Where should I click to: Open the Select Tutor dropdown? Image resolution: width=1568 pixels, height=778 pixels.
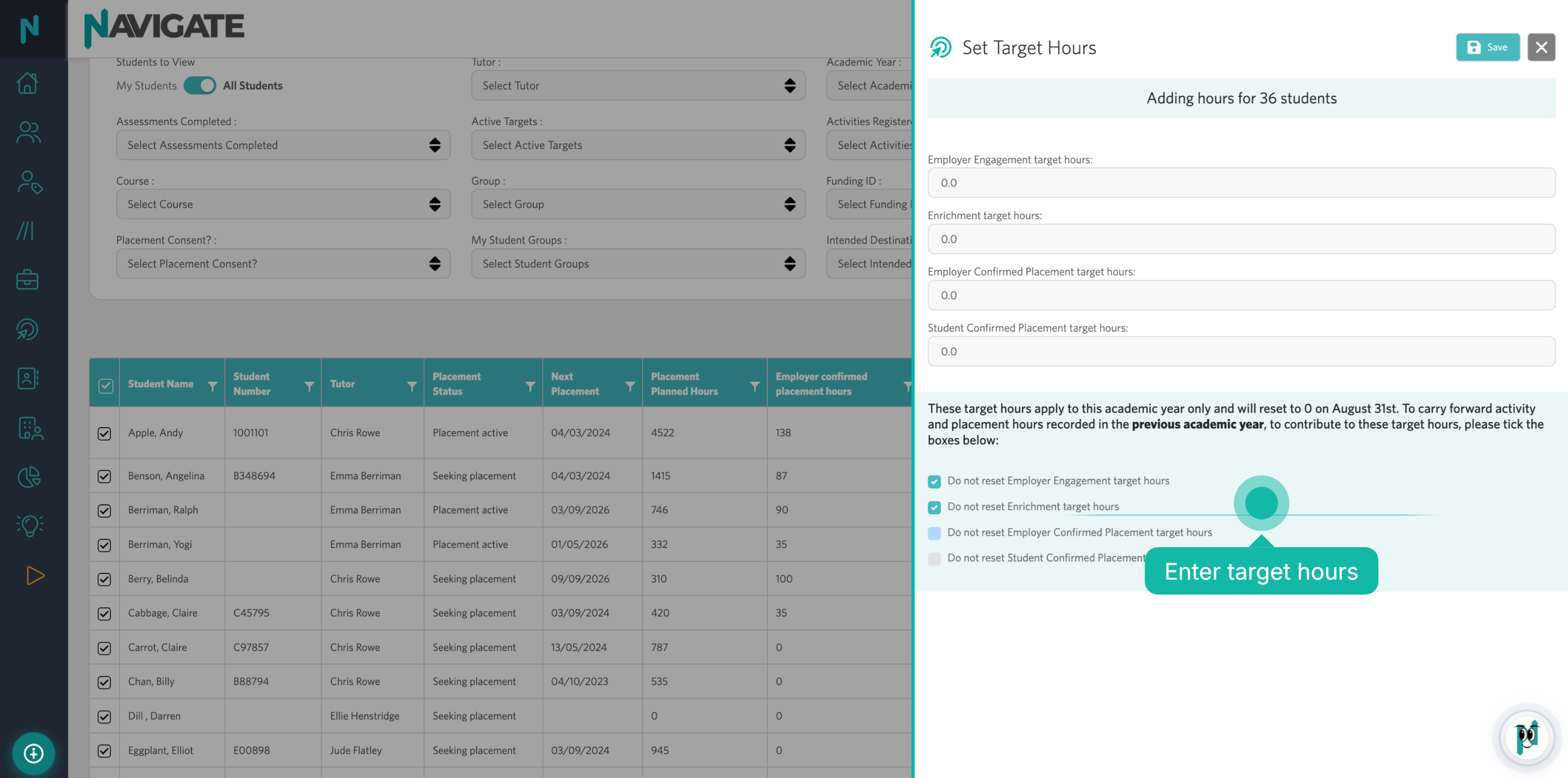tap(638, 85)
